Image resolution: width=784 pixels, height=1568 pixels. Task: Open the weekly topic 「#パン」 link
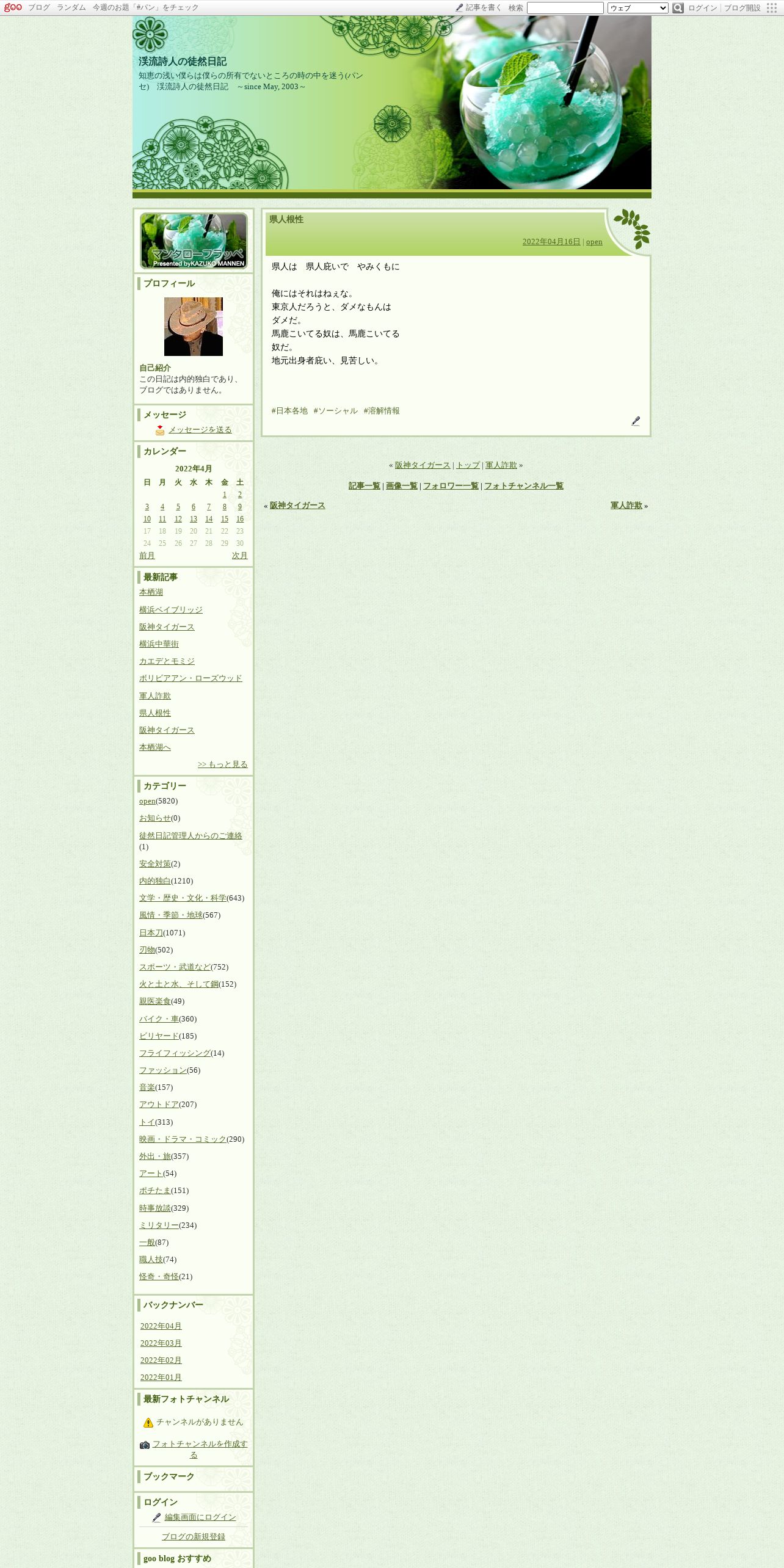(146, 8)
